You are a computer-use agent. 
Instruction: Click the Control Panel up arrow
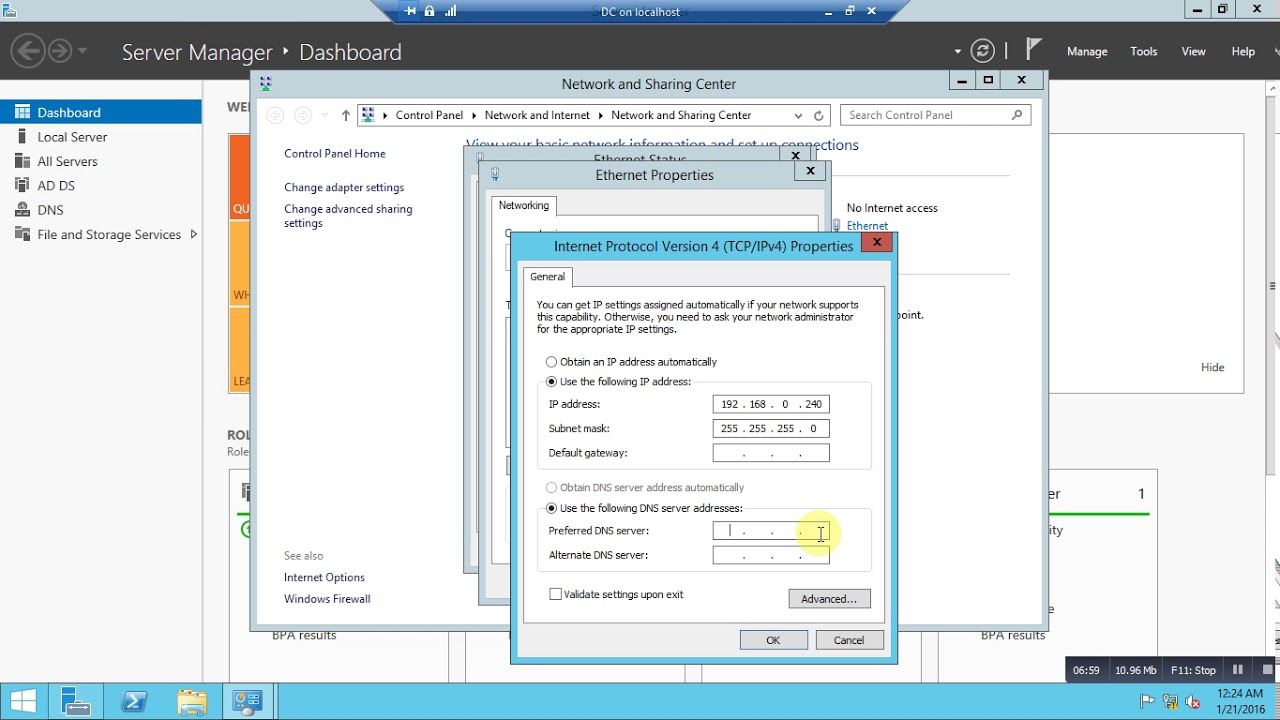tap(346, 115)
